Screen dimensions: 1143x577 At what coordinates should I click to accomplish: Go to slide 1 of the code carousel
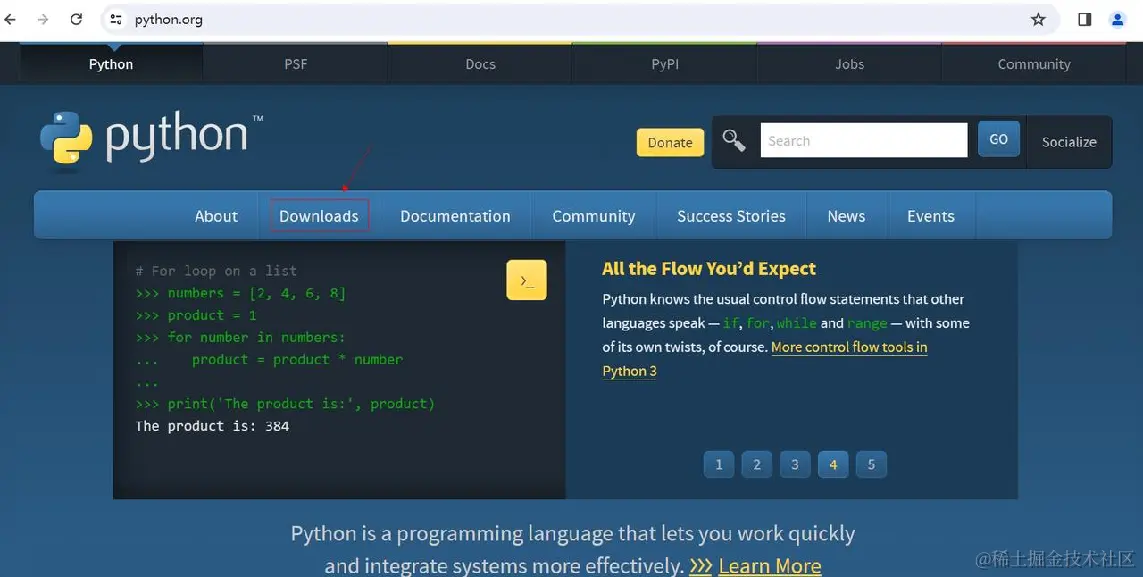click(x=719, y=465)
